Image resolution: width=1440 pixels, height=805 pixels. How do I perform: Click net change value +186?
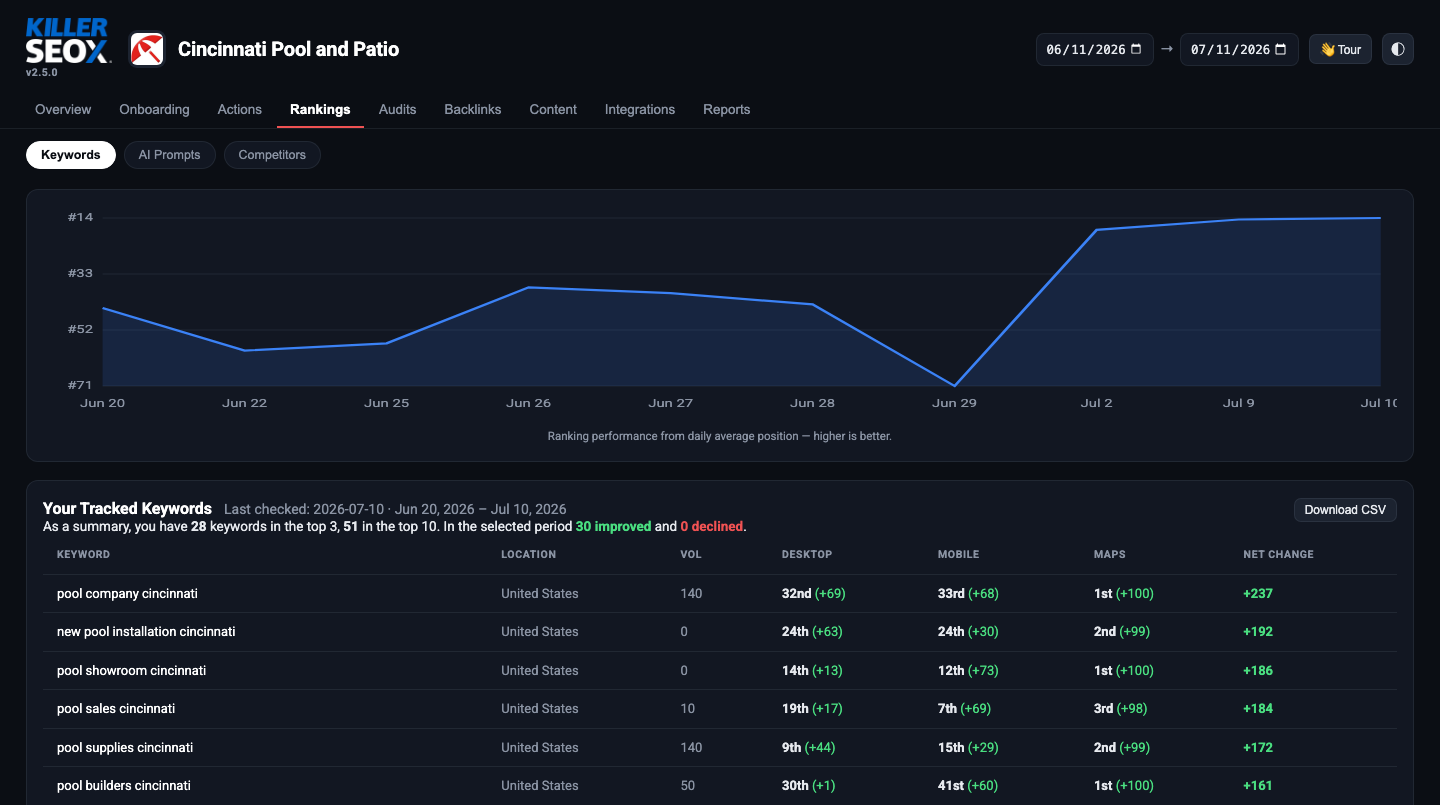1258,670
